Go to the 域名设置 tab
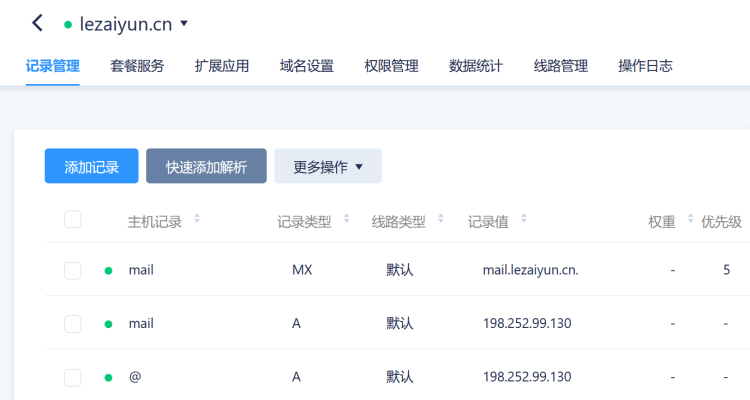 coord(307,66)
